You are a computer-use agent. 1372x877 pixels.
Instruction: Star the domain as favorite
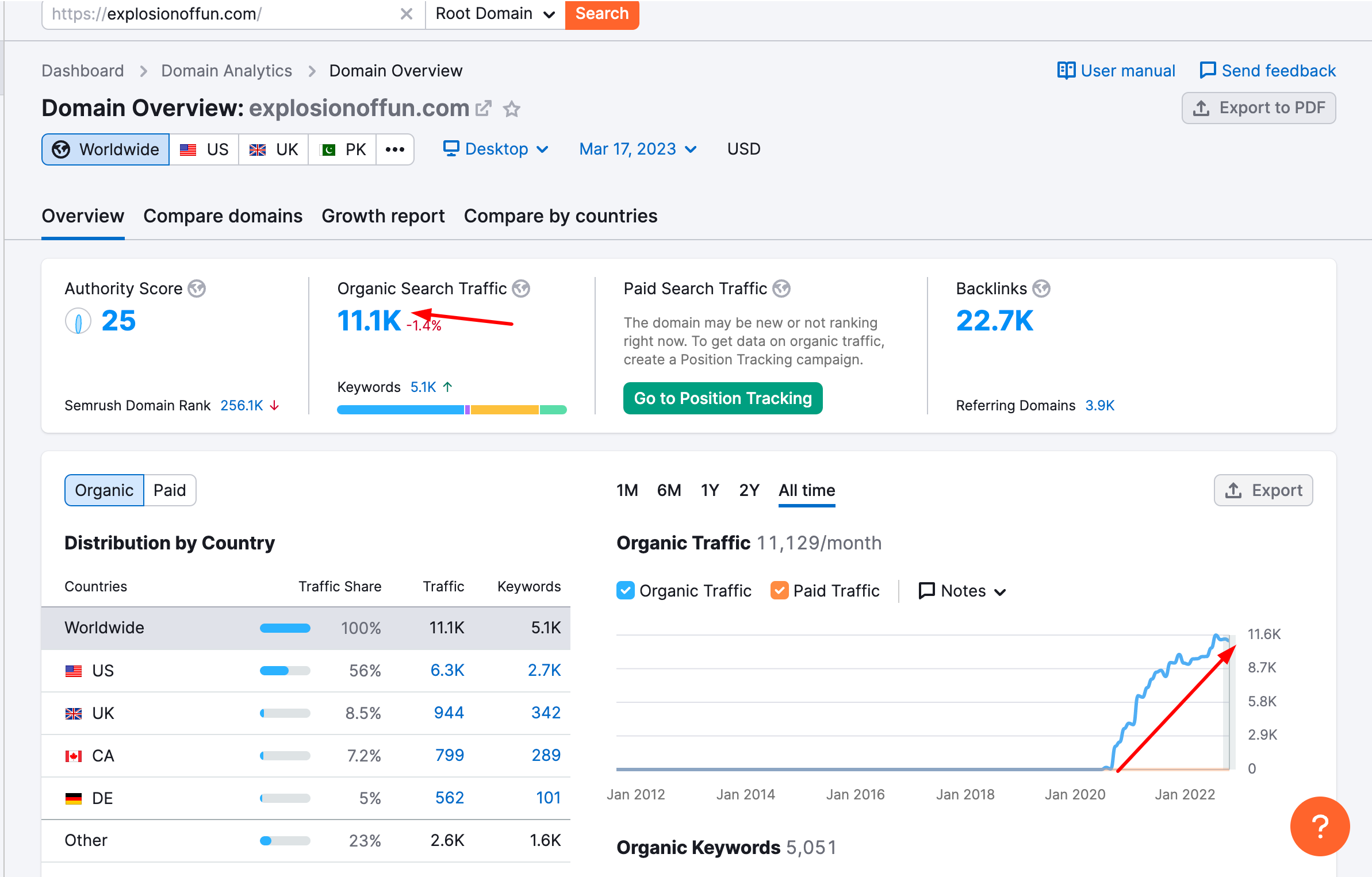point(511,108)
